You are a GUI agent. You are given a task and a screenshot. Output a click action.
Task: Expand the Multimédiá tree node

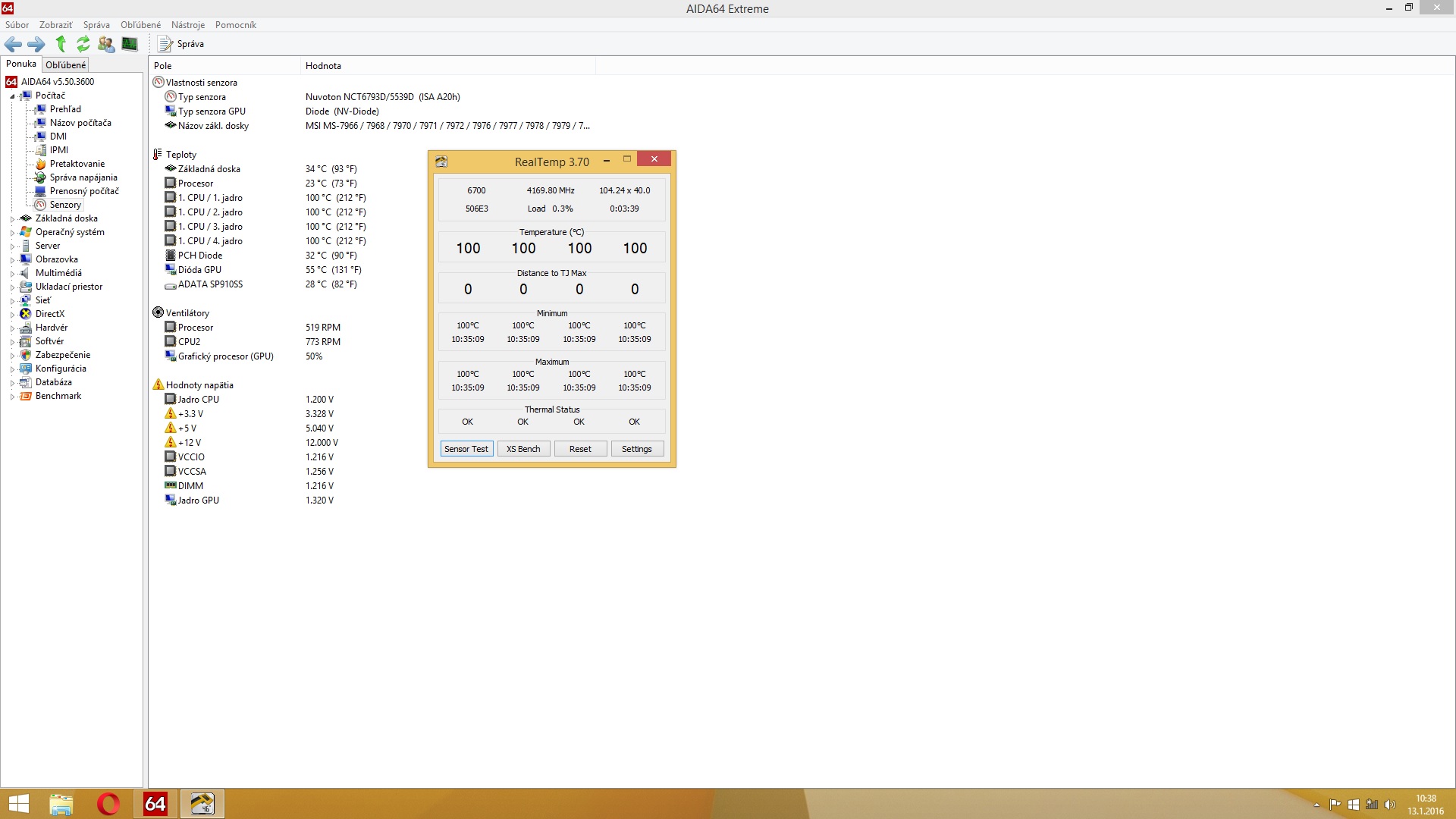tap(12, 274)
